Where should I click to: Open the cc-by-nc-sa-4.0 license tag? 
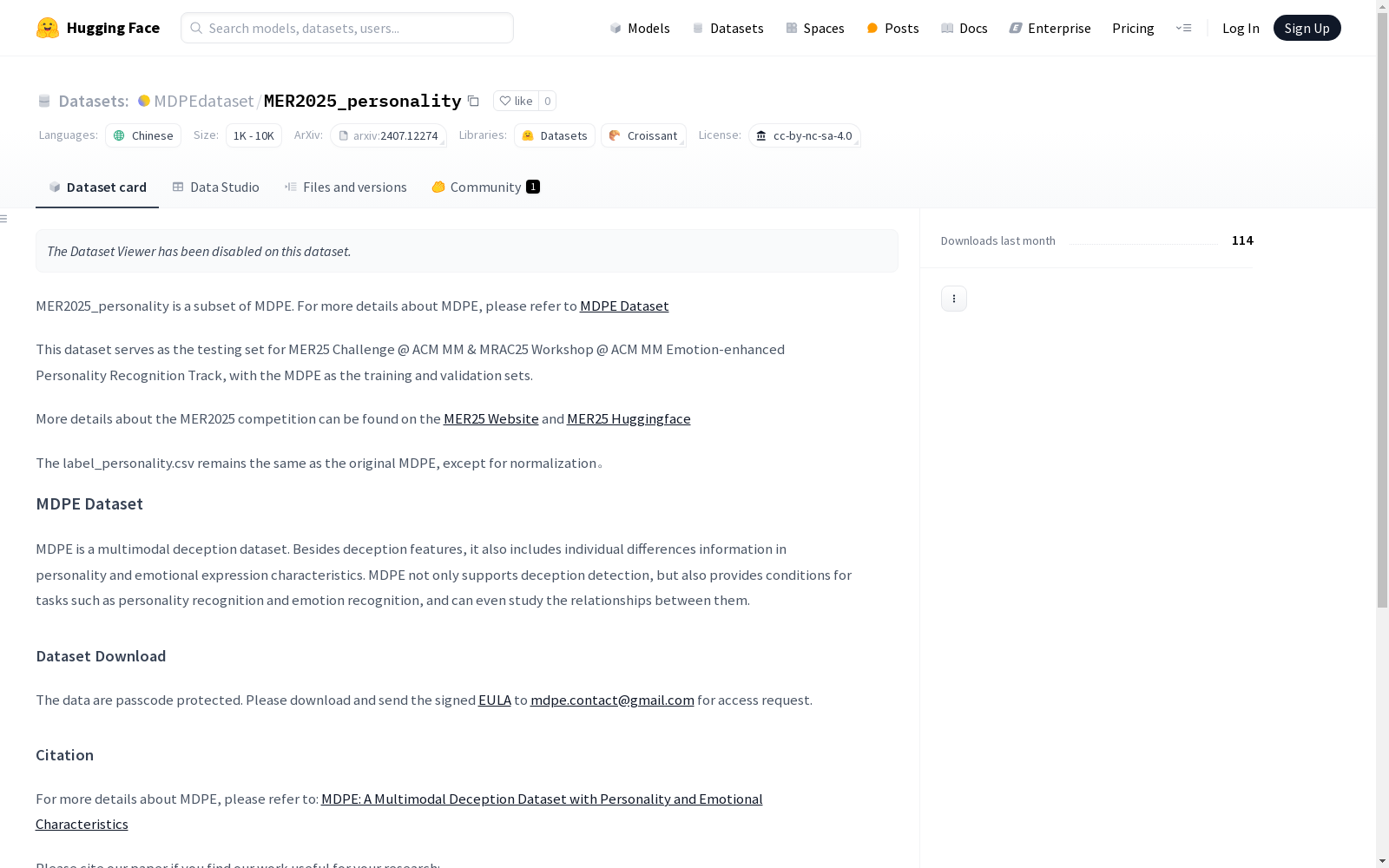804,135
